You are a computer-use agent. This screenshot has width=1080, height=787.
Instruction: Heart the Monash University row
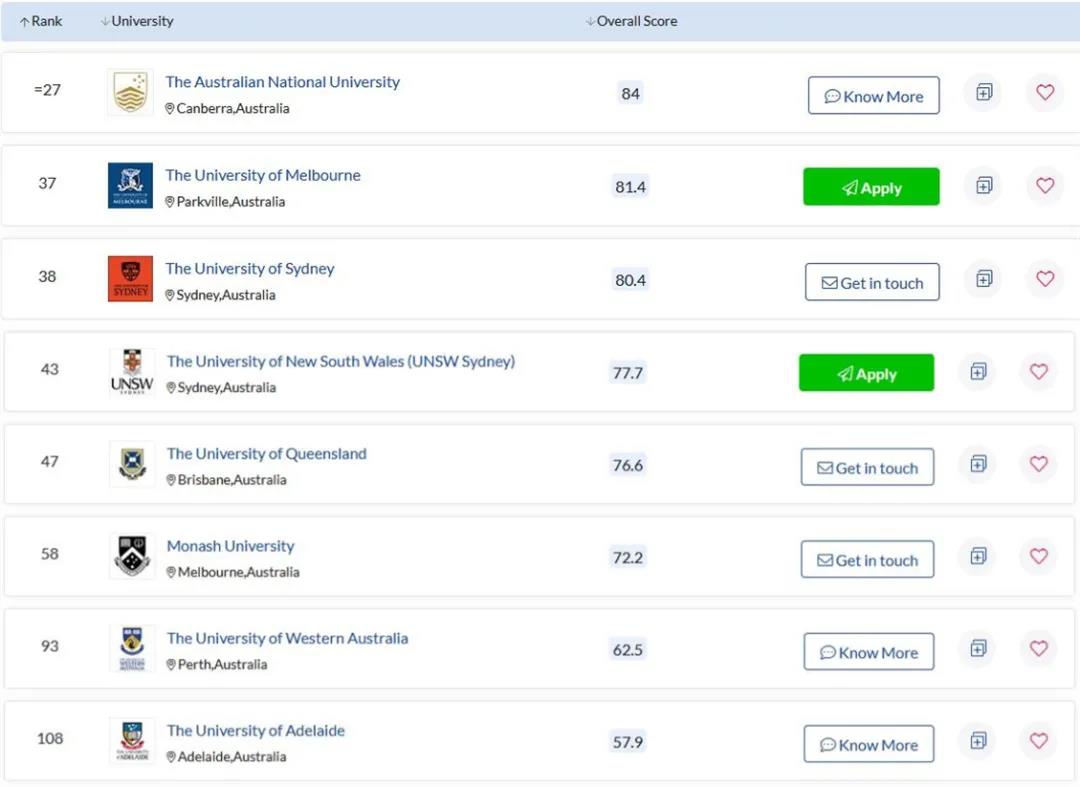click(x=1039, y=556)
